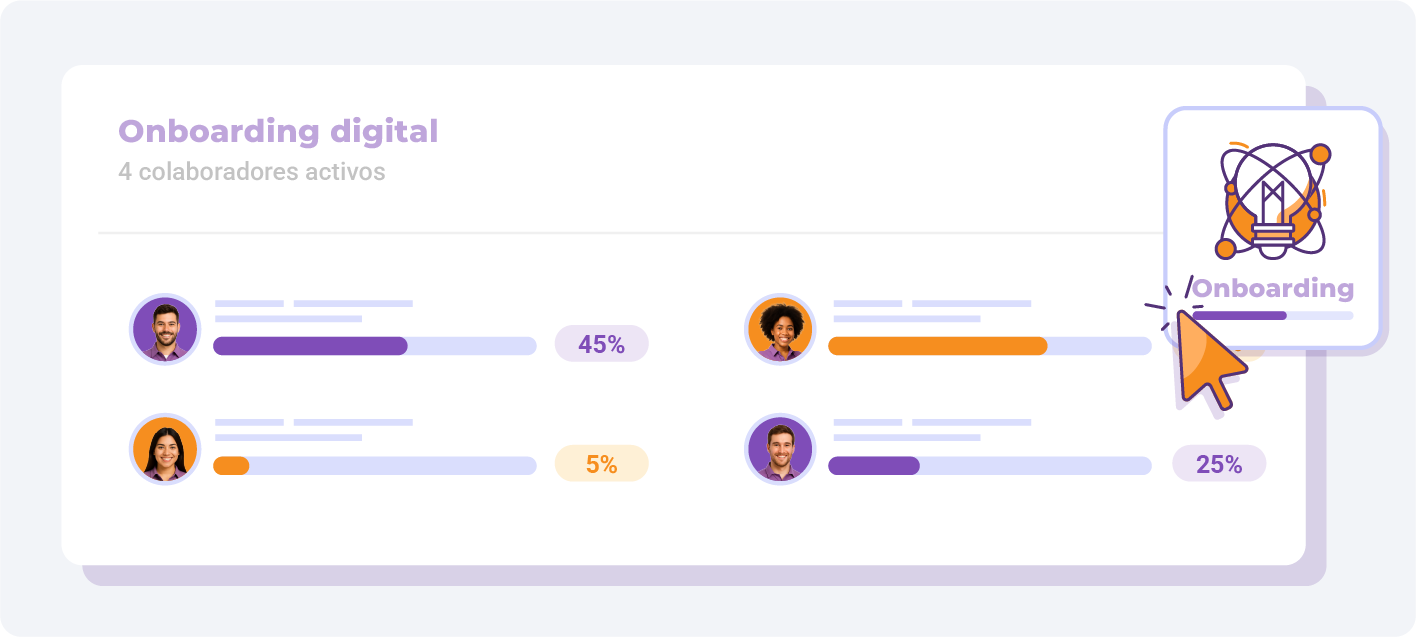This screenshot has width=1416, height=637.
Task: Click placeholder name lines above 25% bar
Action: click(x=932, y=430)
